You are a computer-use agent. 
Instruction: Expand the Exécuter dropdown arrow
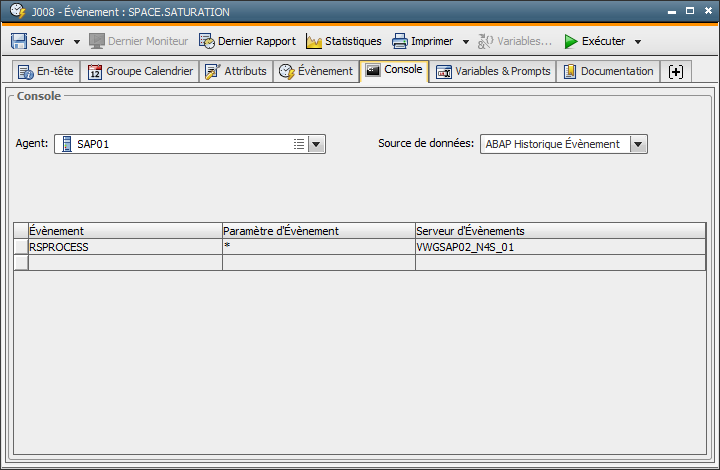638,42
